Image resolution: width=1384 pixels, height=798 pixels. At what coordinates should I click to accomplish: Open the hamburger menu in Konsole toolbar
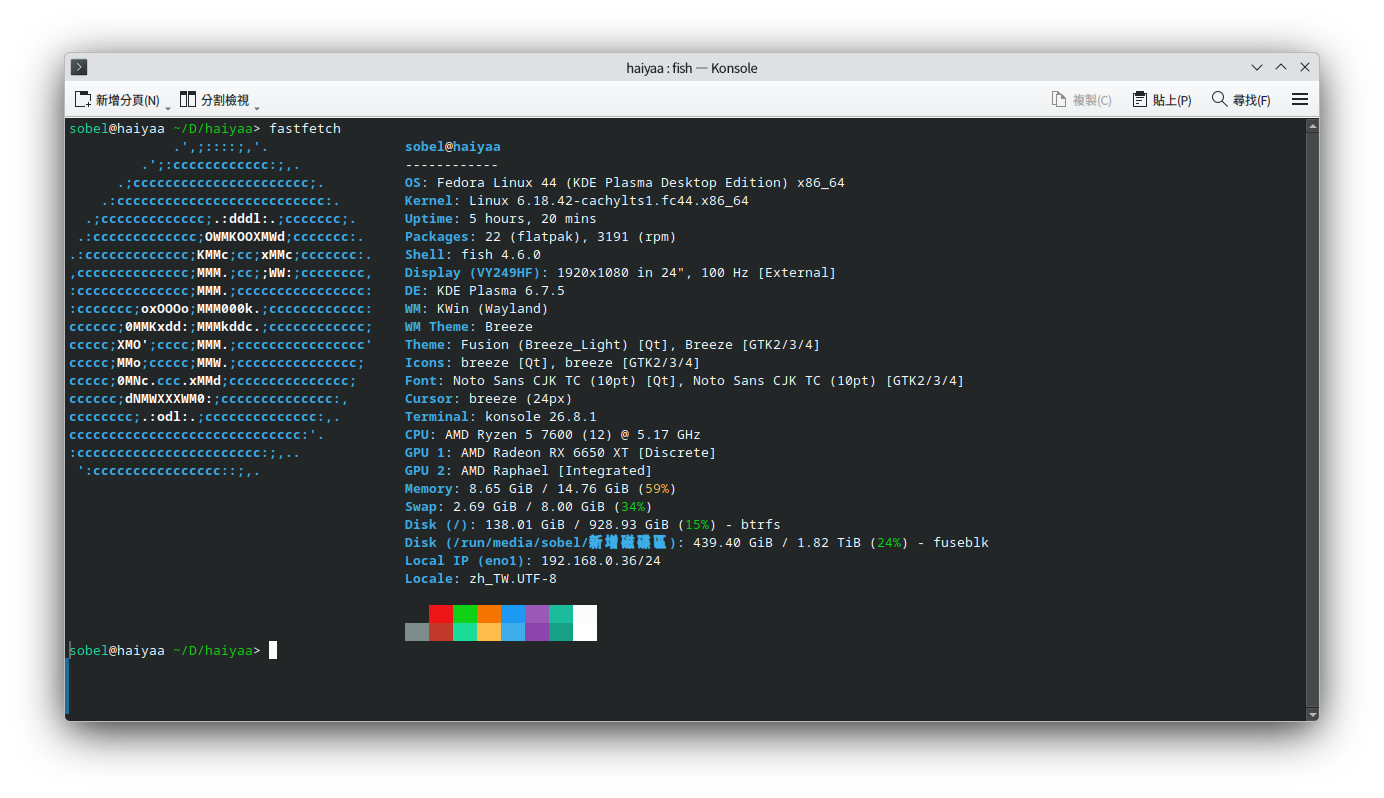1300,99
